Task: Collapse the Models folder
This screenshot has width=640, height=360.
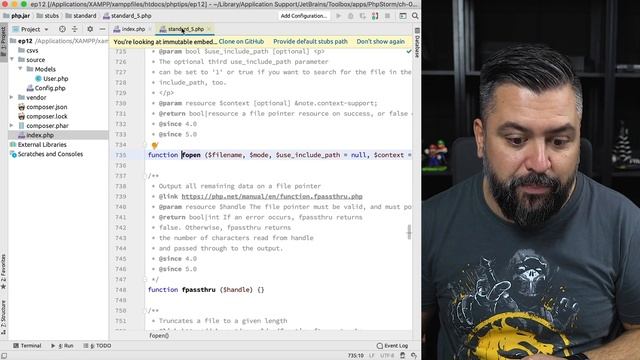Action: point(20,69)
